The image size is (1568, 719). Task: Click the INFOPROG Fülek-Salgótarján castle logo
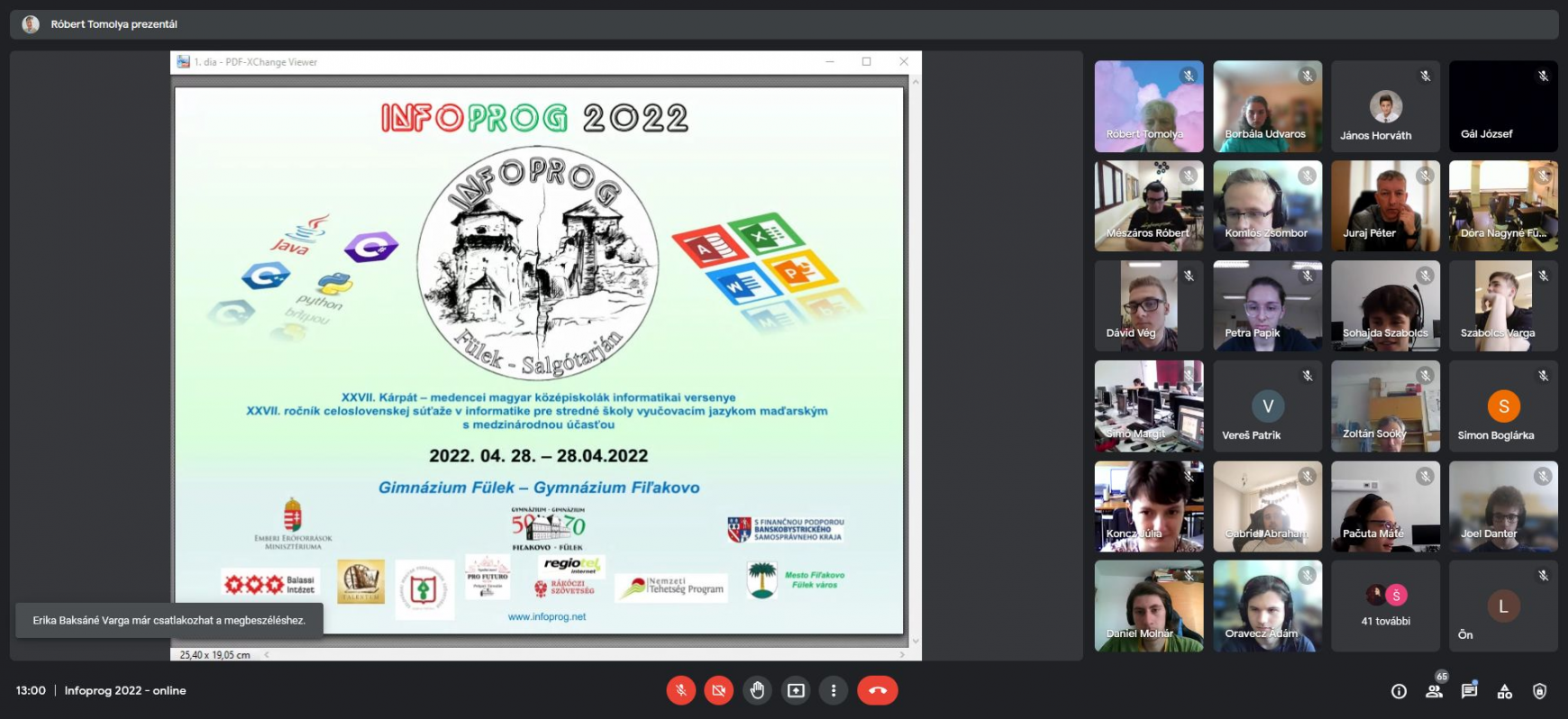coord(537,264)
